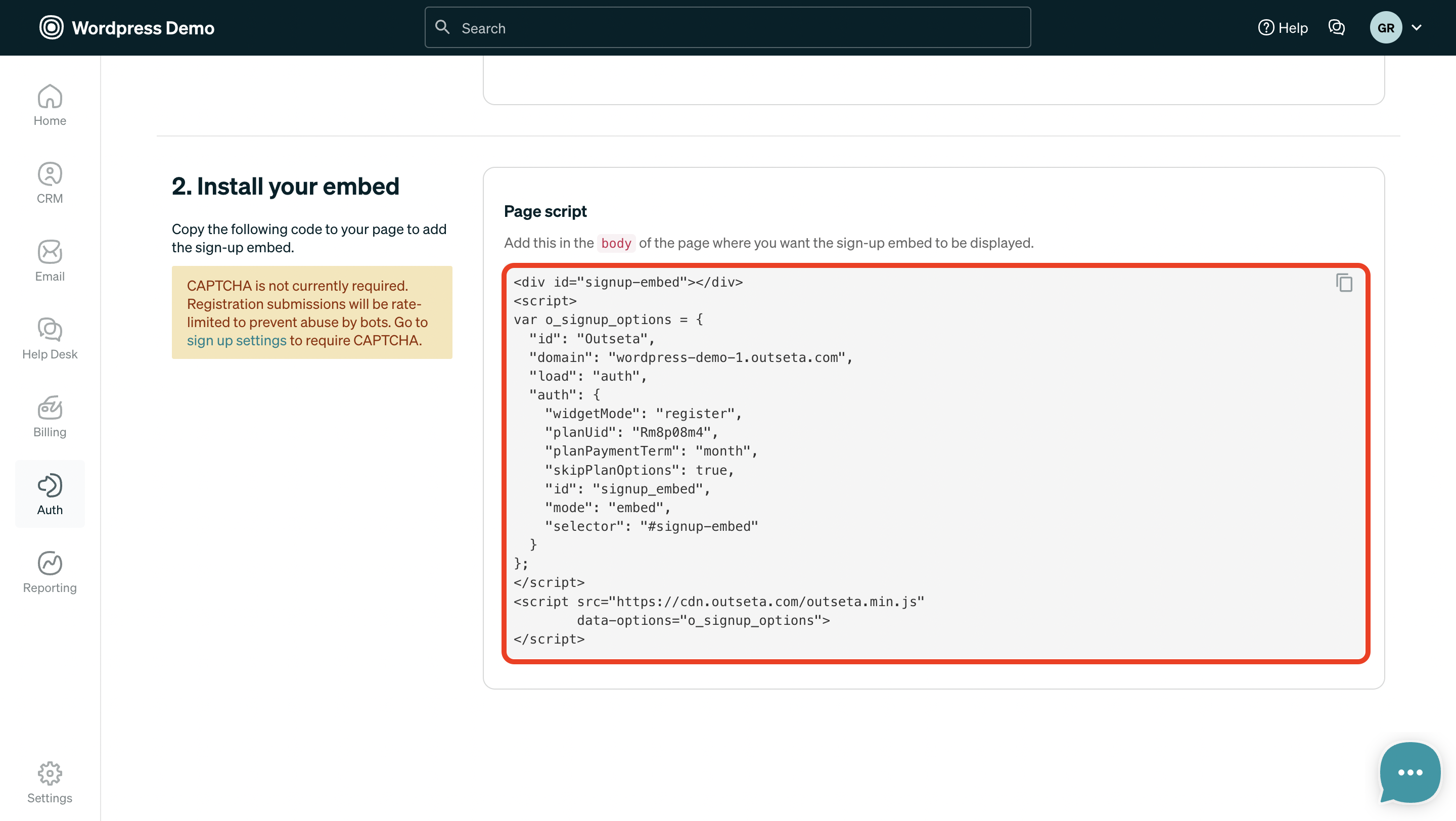Open the Home sidebar section
1456x821 pixels.
pos(50,105)
